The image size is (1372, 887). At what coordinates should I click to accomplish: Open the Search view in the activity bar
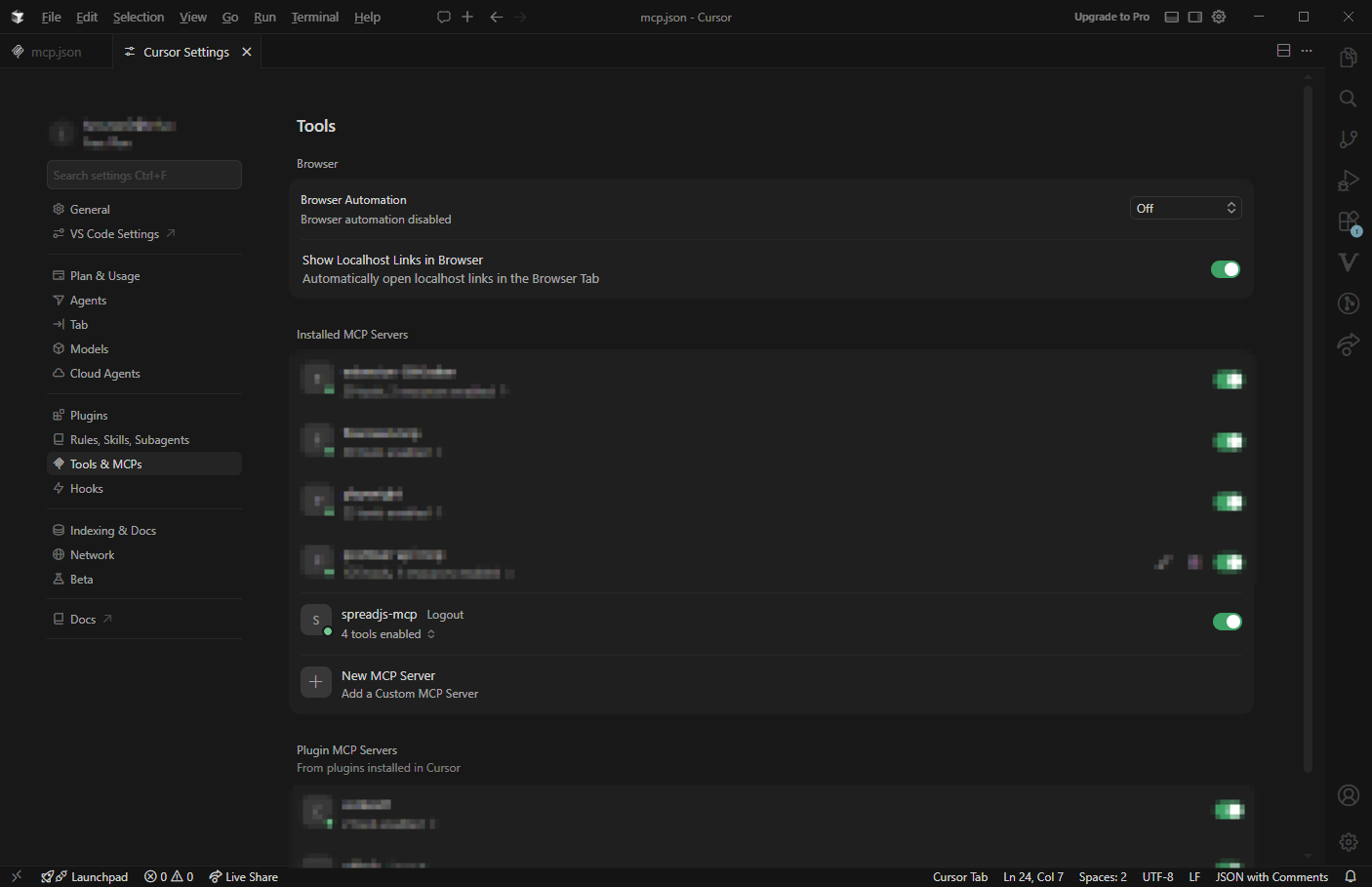1349,99
